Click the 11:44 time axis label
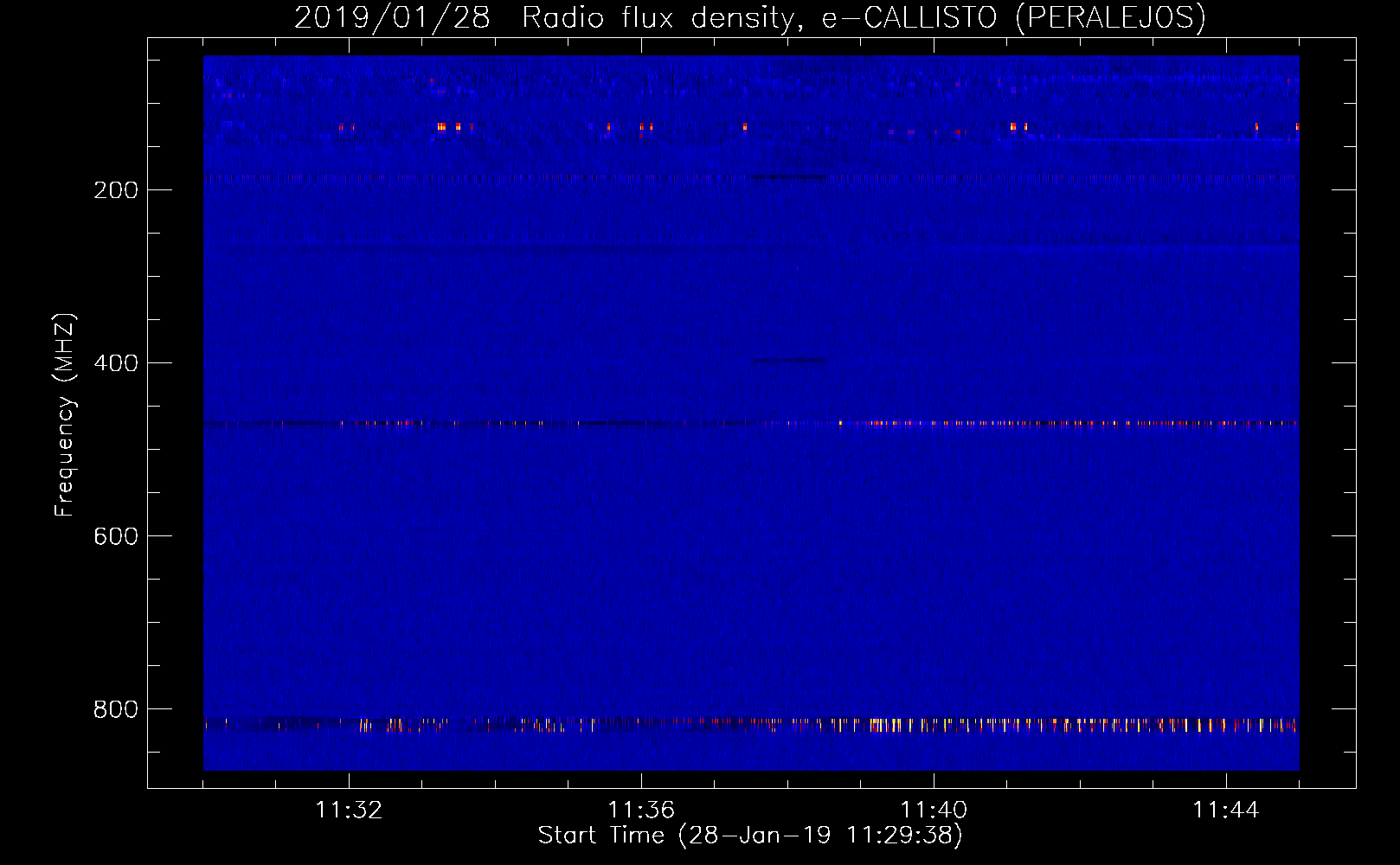Viewport: 1400px width, 865px height. 1226,811
